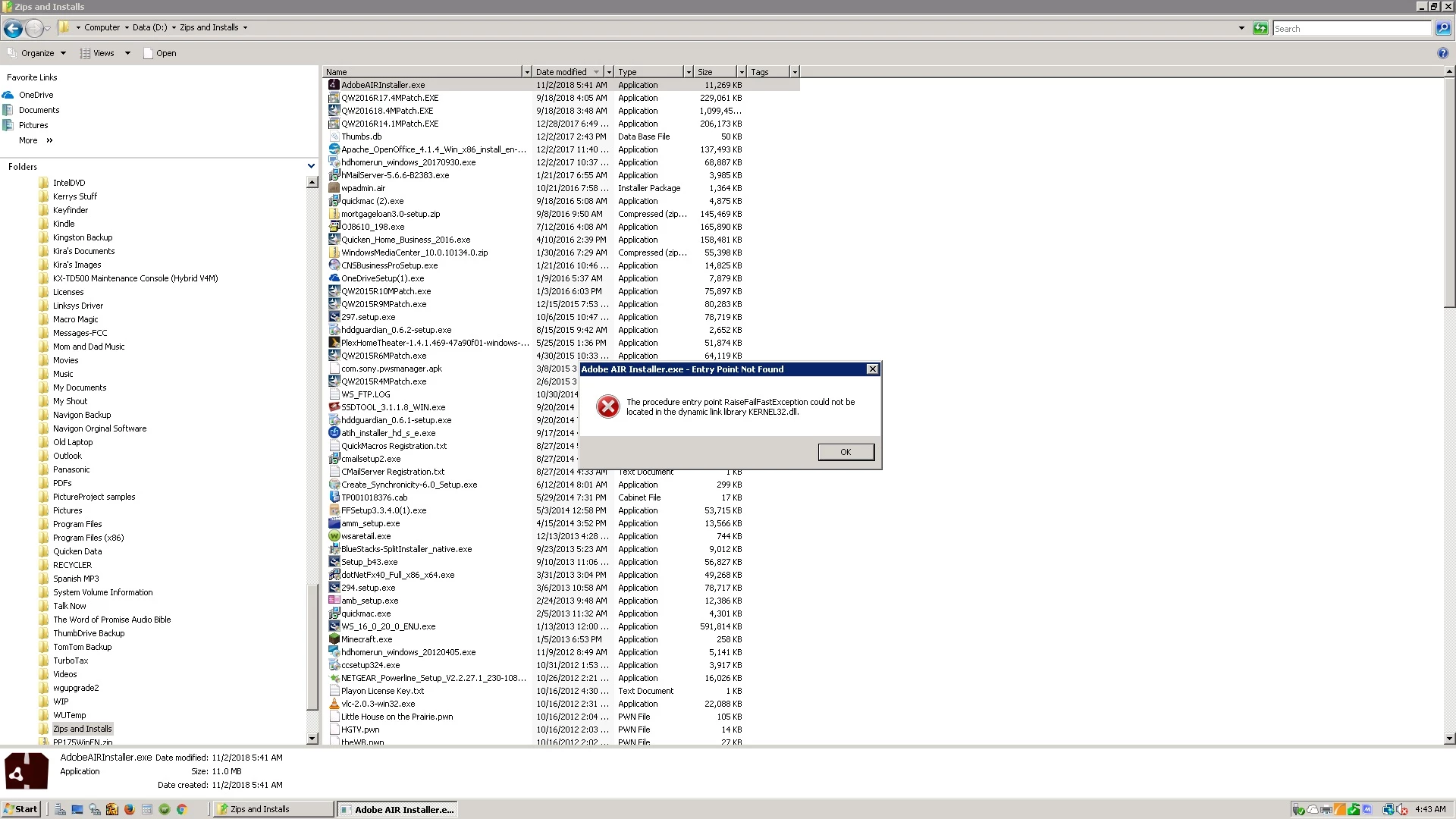The height and width of the screenshot is (819, 1456).
Task: Click the More favorite links item
Action: [x=29, y=140]
